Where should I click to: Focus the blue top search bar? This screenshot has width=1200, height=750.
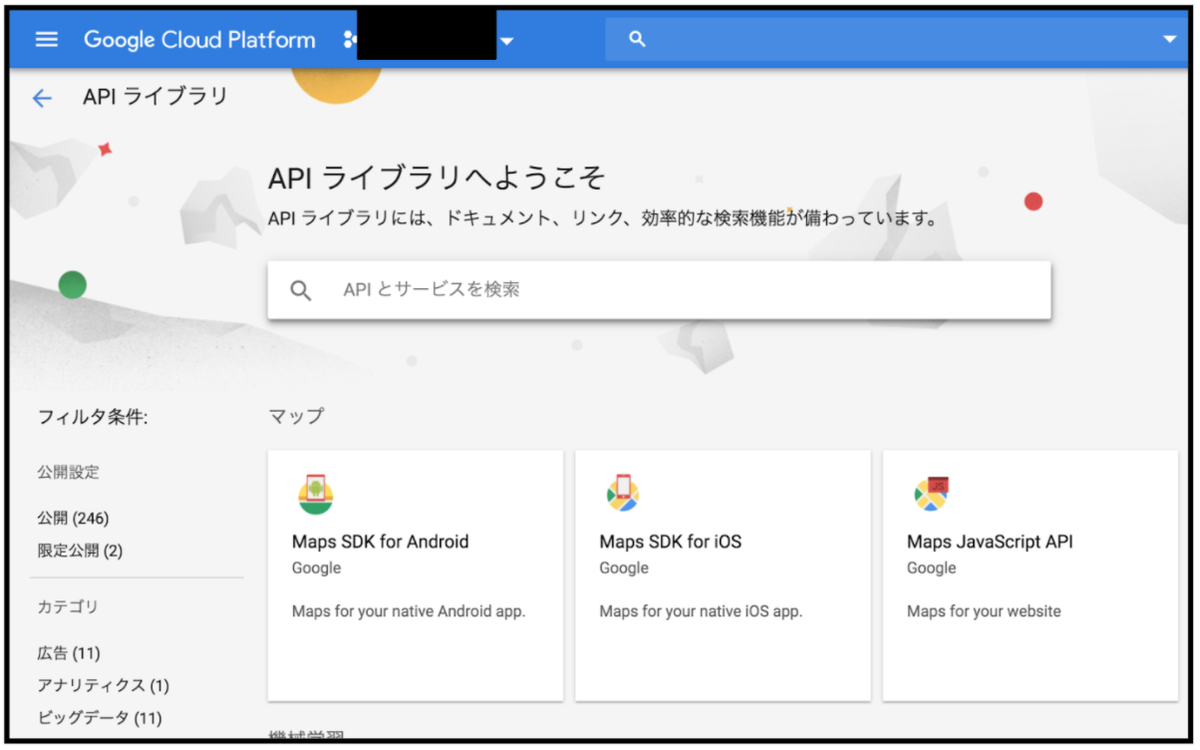(x=897, y=39)
